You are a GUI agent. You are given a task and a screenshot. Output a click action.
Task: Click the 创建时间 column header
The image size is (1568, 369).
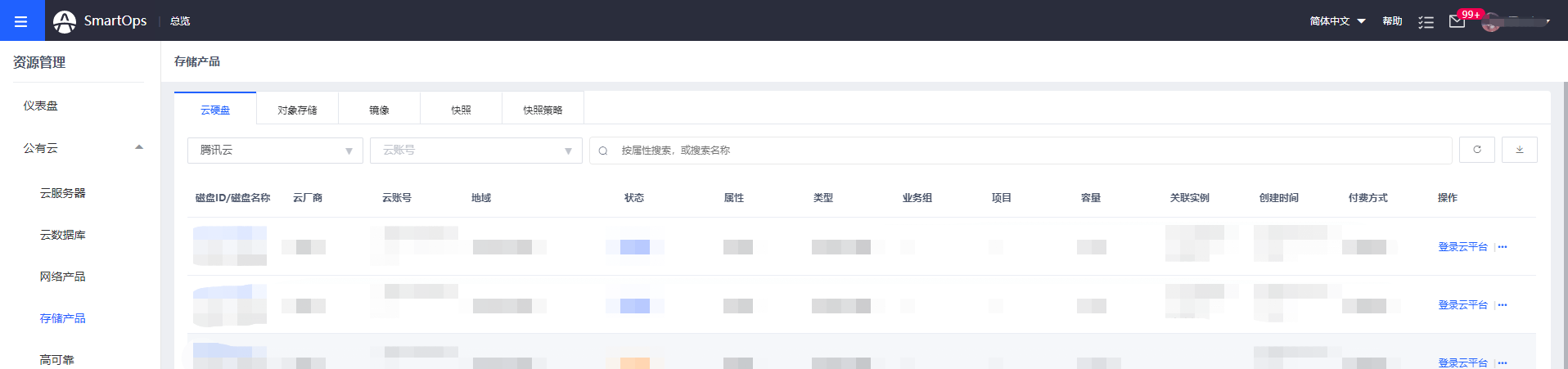(1279, 198)
